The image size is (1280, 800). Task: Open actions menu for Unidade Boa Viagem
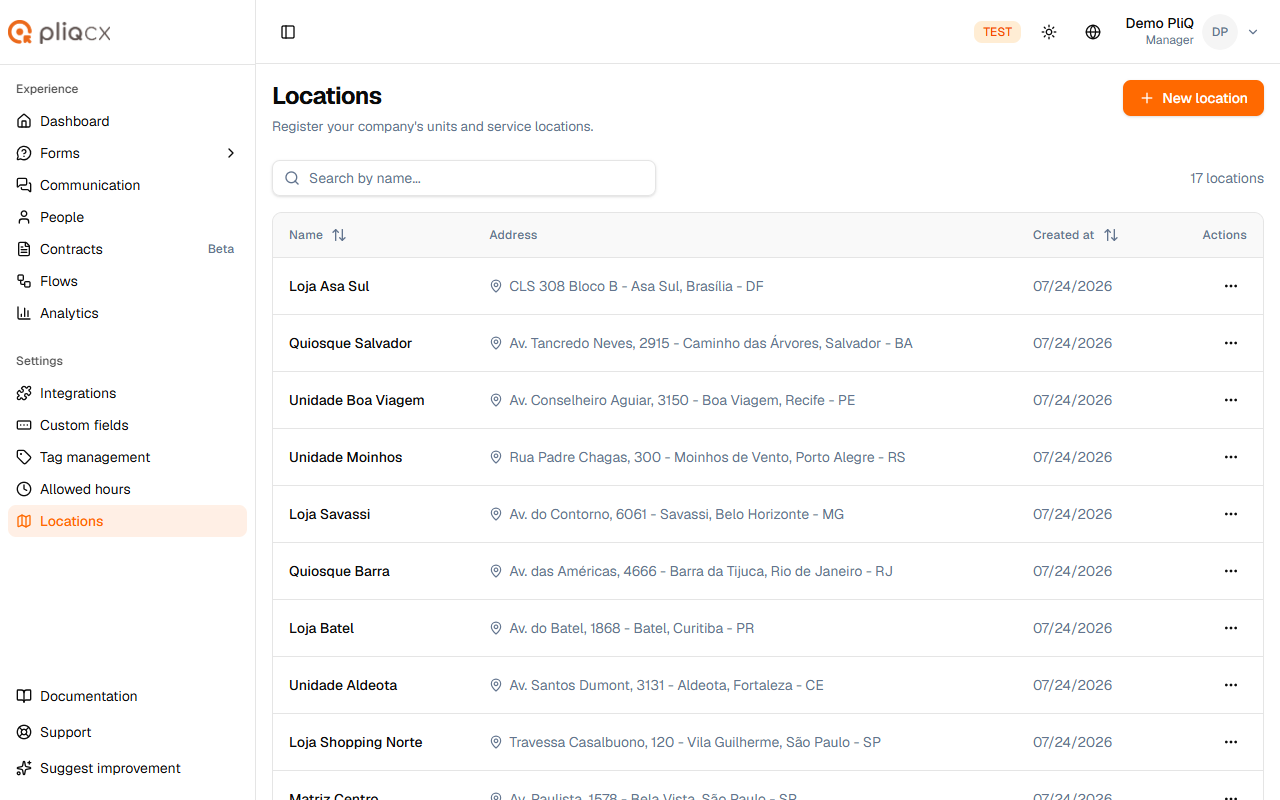(1231, 400)
